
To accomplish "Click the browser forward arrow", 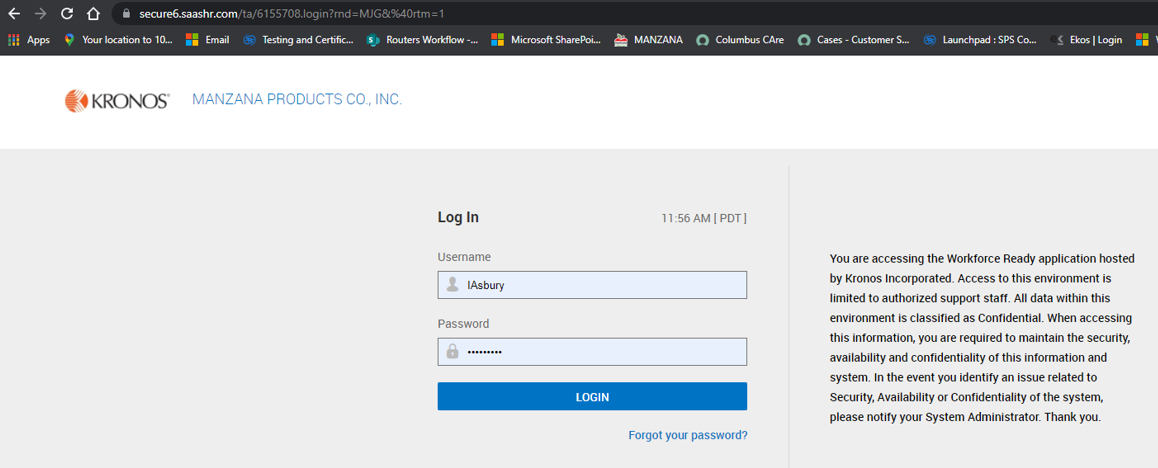I will pos(41,14).
